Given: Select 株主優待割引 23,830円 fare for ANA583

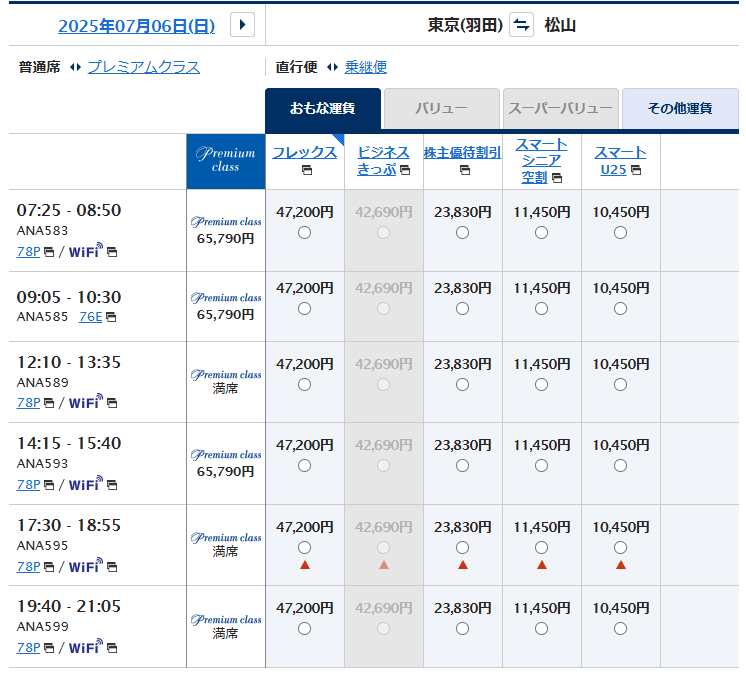Looking at the screenshot, I should click(462, 233).
